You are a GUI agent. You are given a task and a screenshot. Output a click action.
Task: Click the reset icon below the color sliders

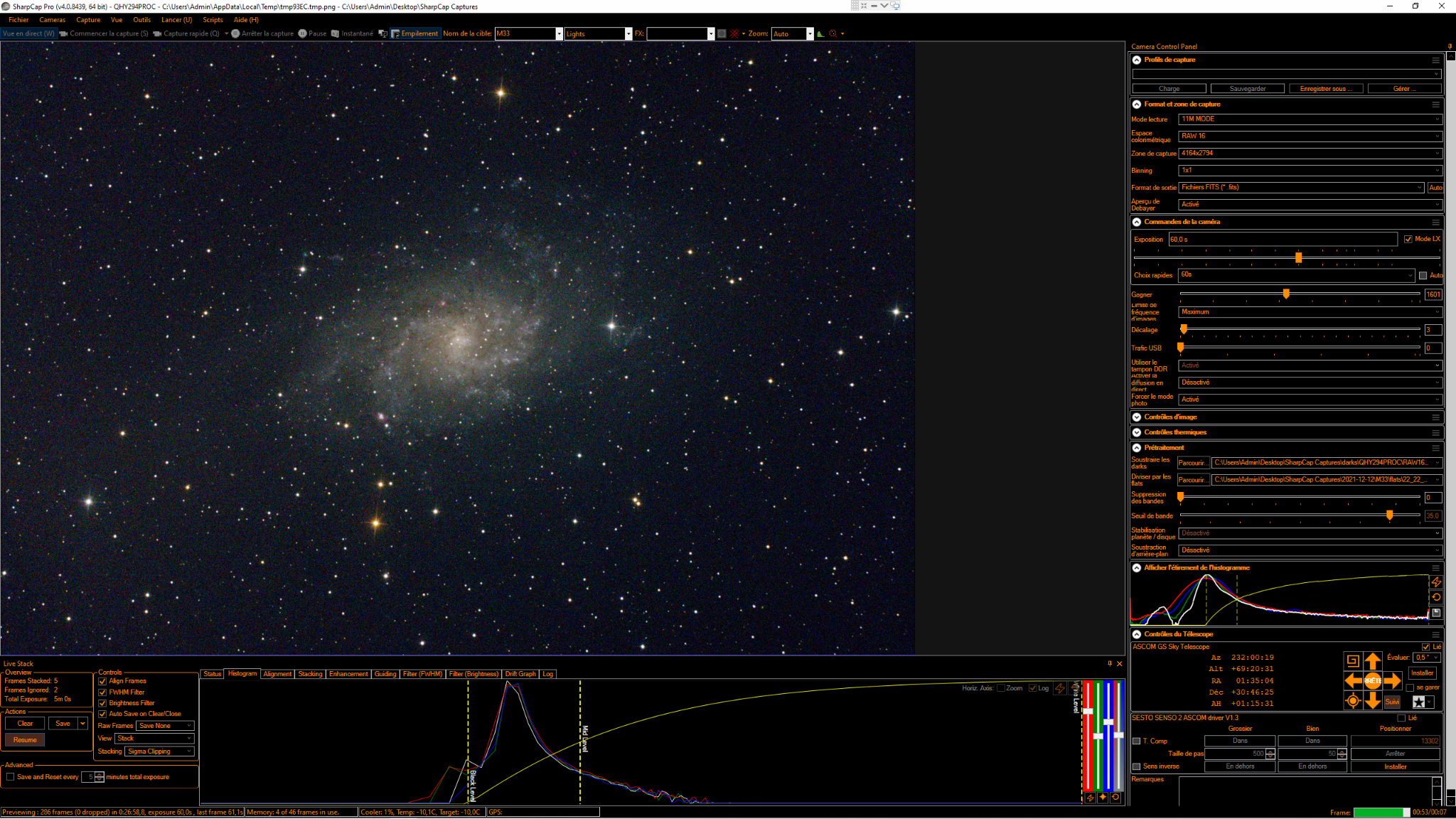pos(1115,798)
